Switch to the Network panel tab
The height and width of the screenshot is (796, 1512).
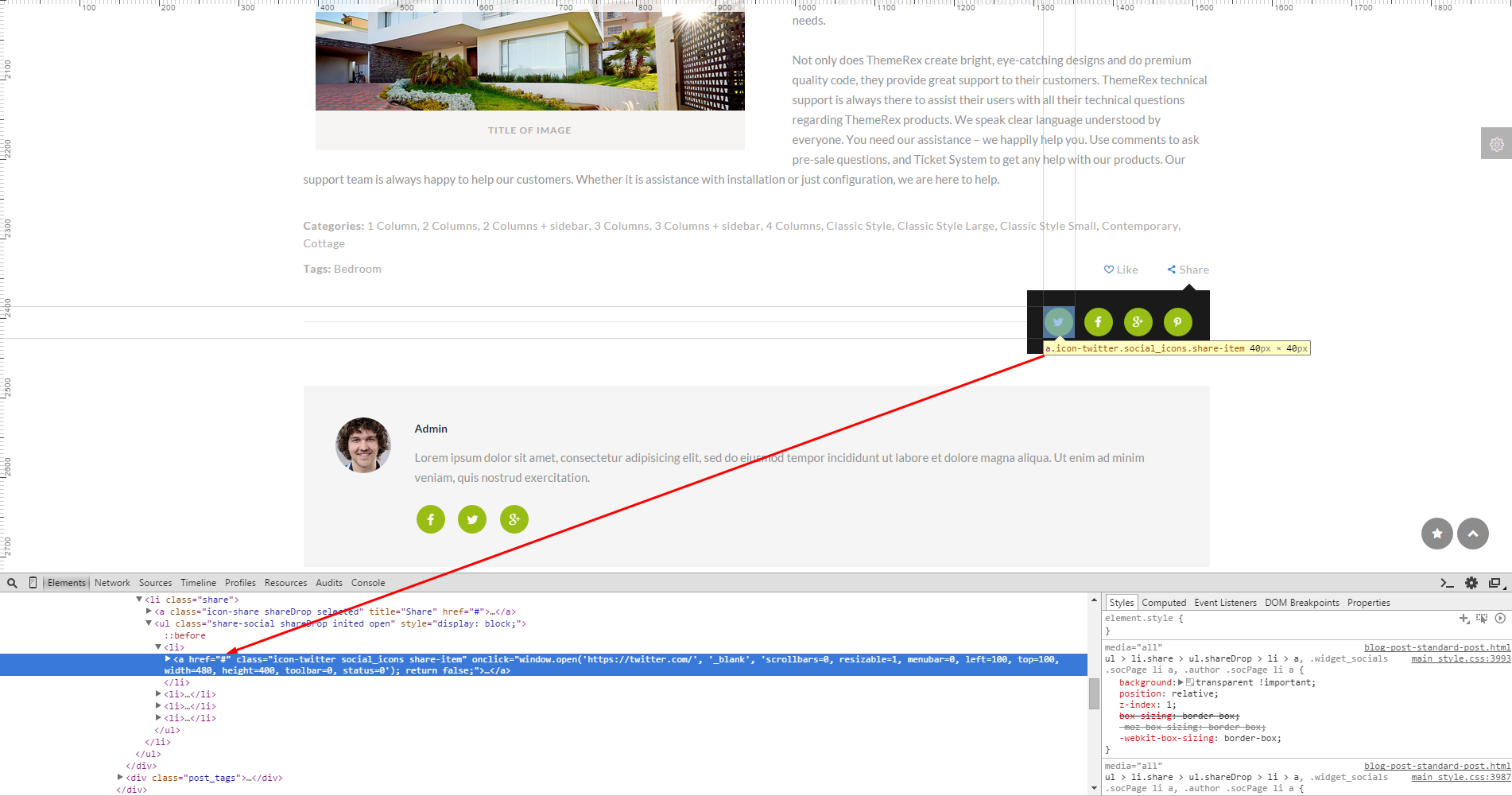[112, 583]
